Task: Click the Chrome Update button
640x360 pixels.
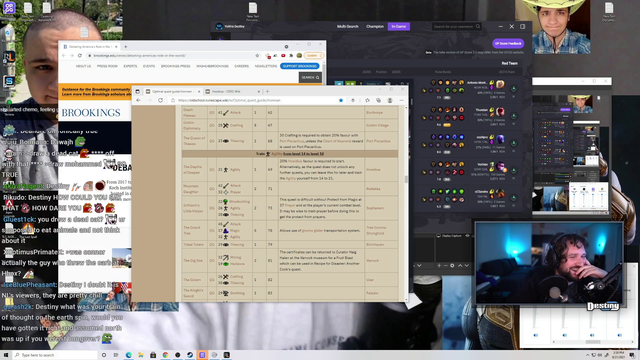Action: pyautogui.click(x=313, y=56)
